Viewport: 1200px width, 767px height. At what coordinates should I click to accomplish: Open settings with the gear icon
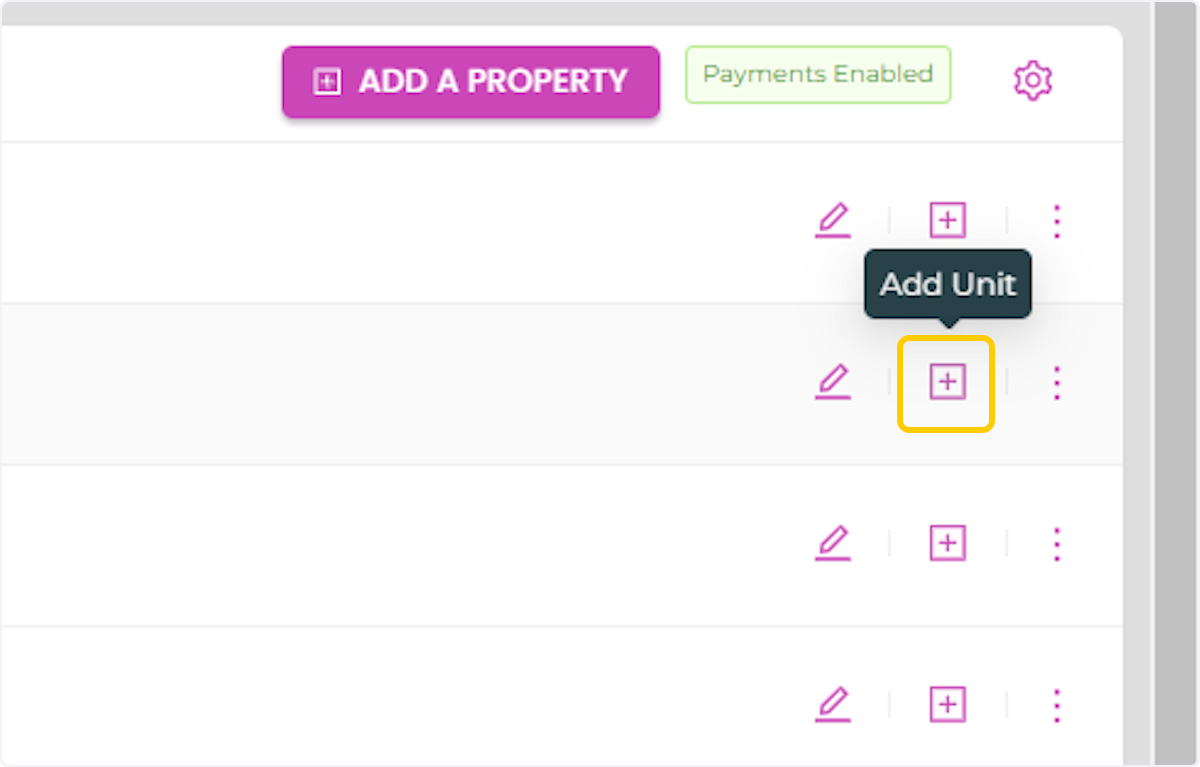click(1033, 80)
